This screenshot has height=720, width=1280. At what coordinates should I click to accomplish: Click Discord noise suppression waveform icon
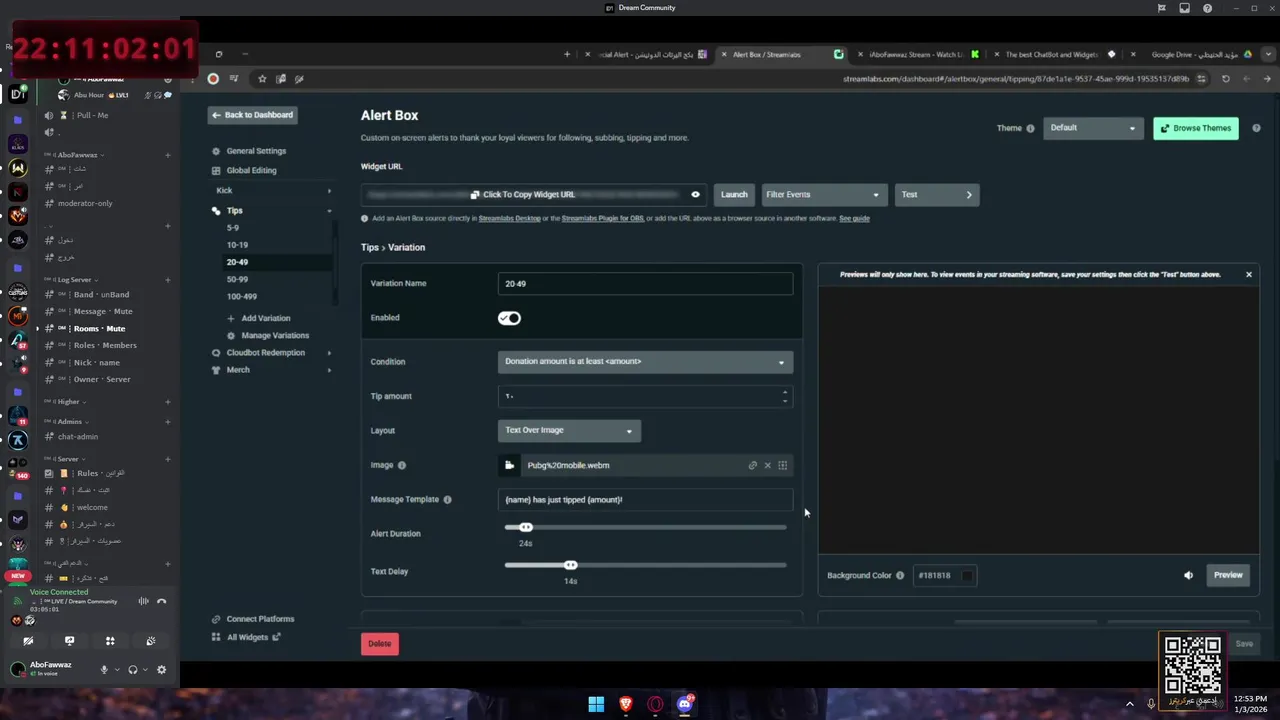pyautogui.click(x=143, y=601)
